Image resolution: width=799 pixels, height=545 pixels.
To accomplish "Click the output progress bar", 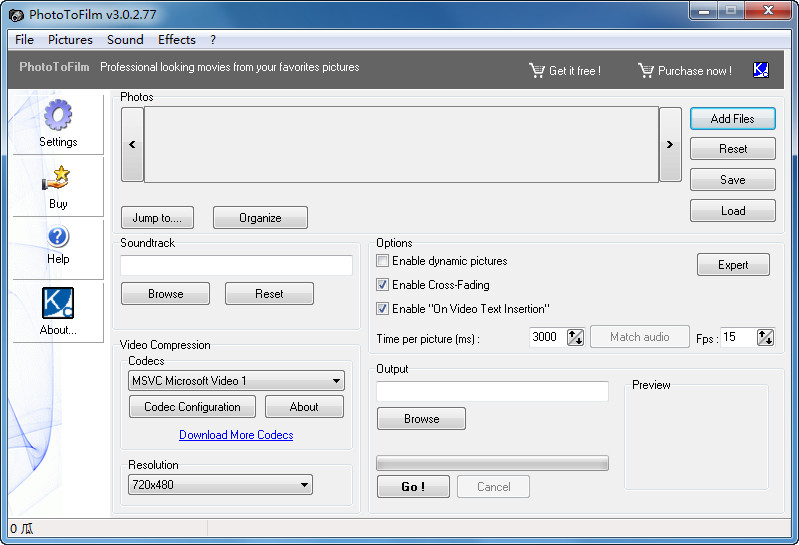I will click(x=492, y=463).
